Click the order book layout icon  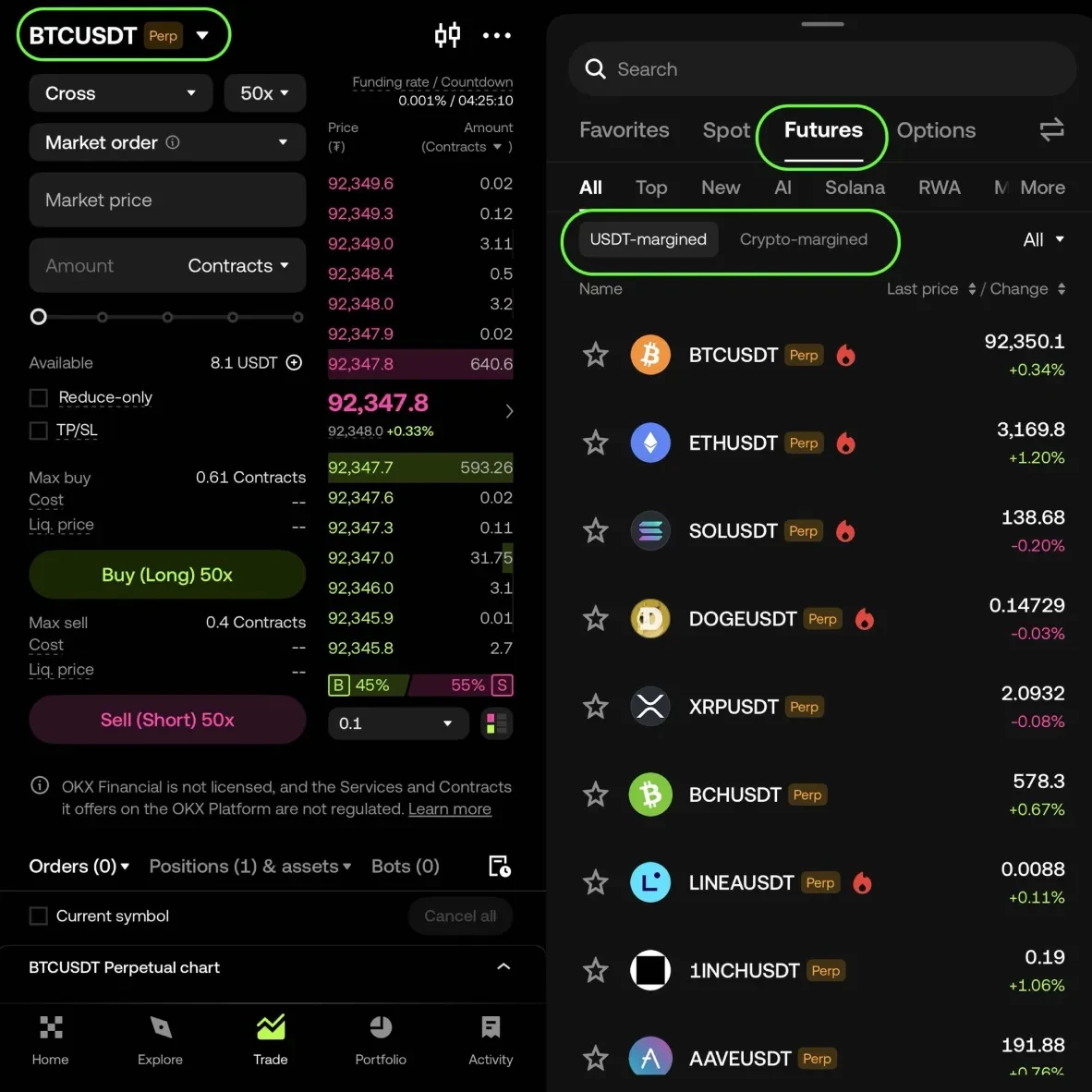coord(496,723)
